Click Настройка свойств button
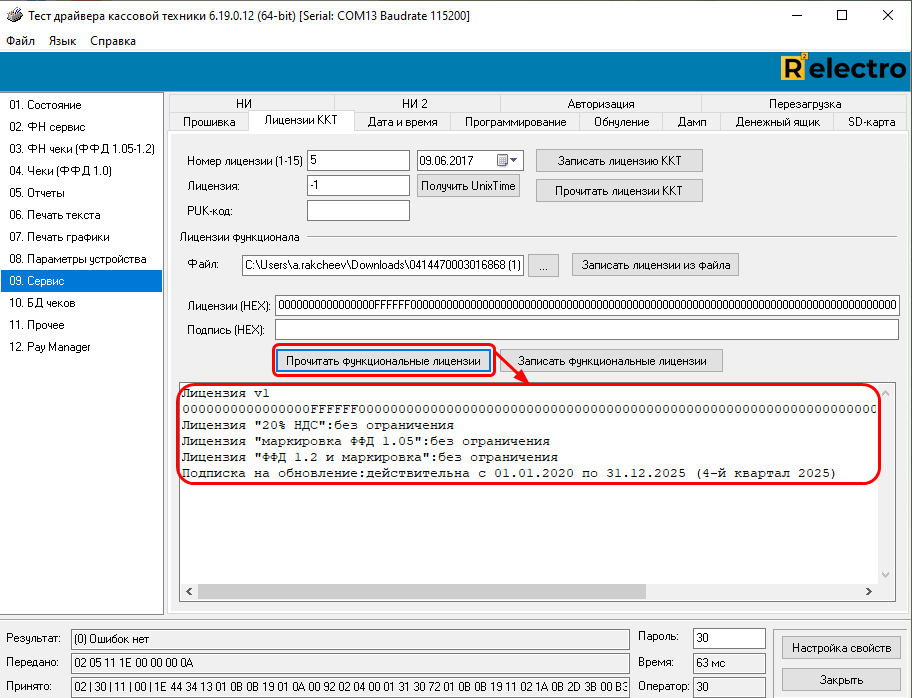 841,648
